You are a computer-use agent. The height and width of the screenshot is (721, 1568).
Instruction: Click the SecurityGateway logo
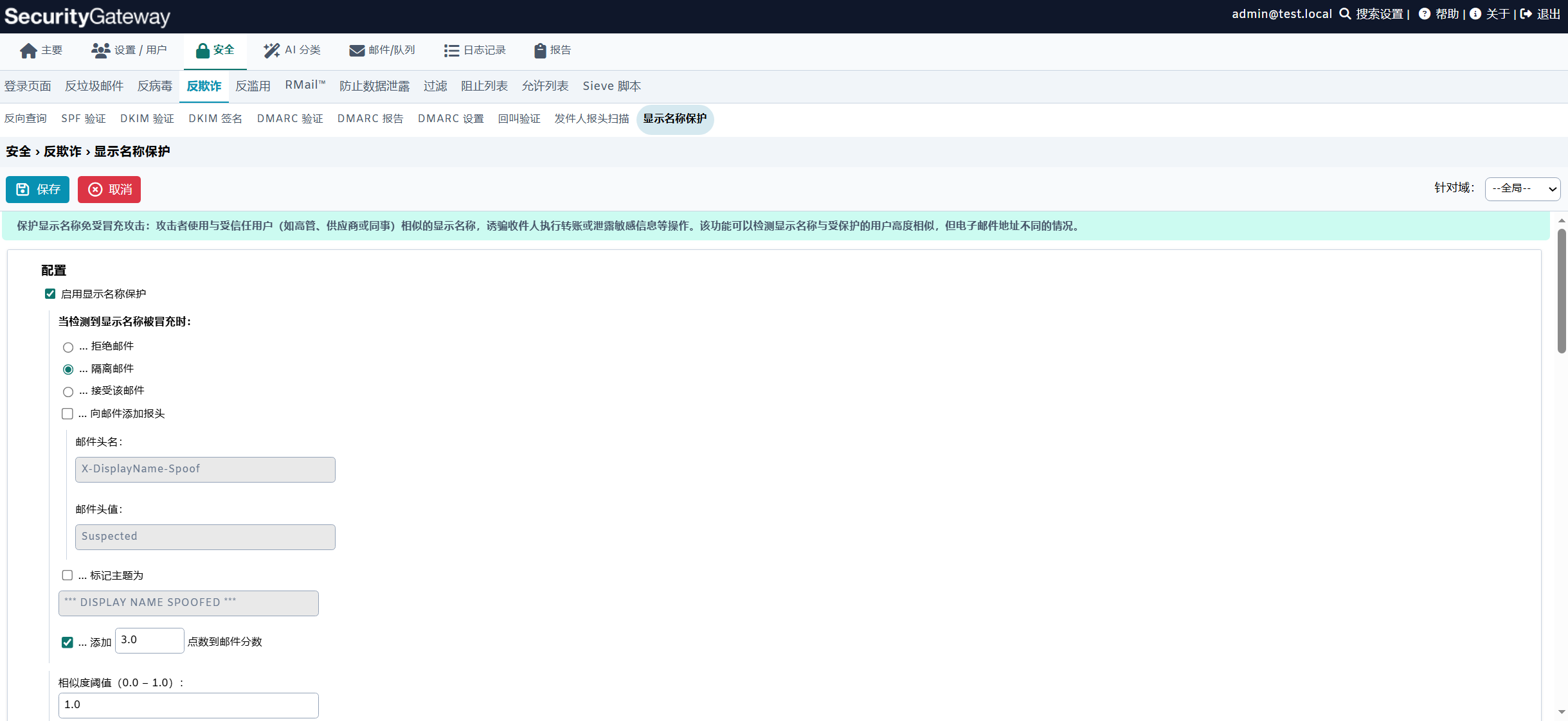[87, 16]
